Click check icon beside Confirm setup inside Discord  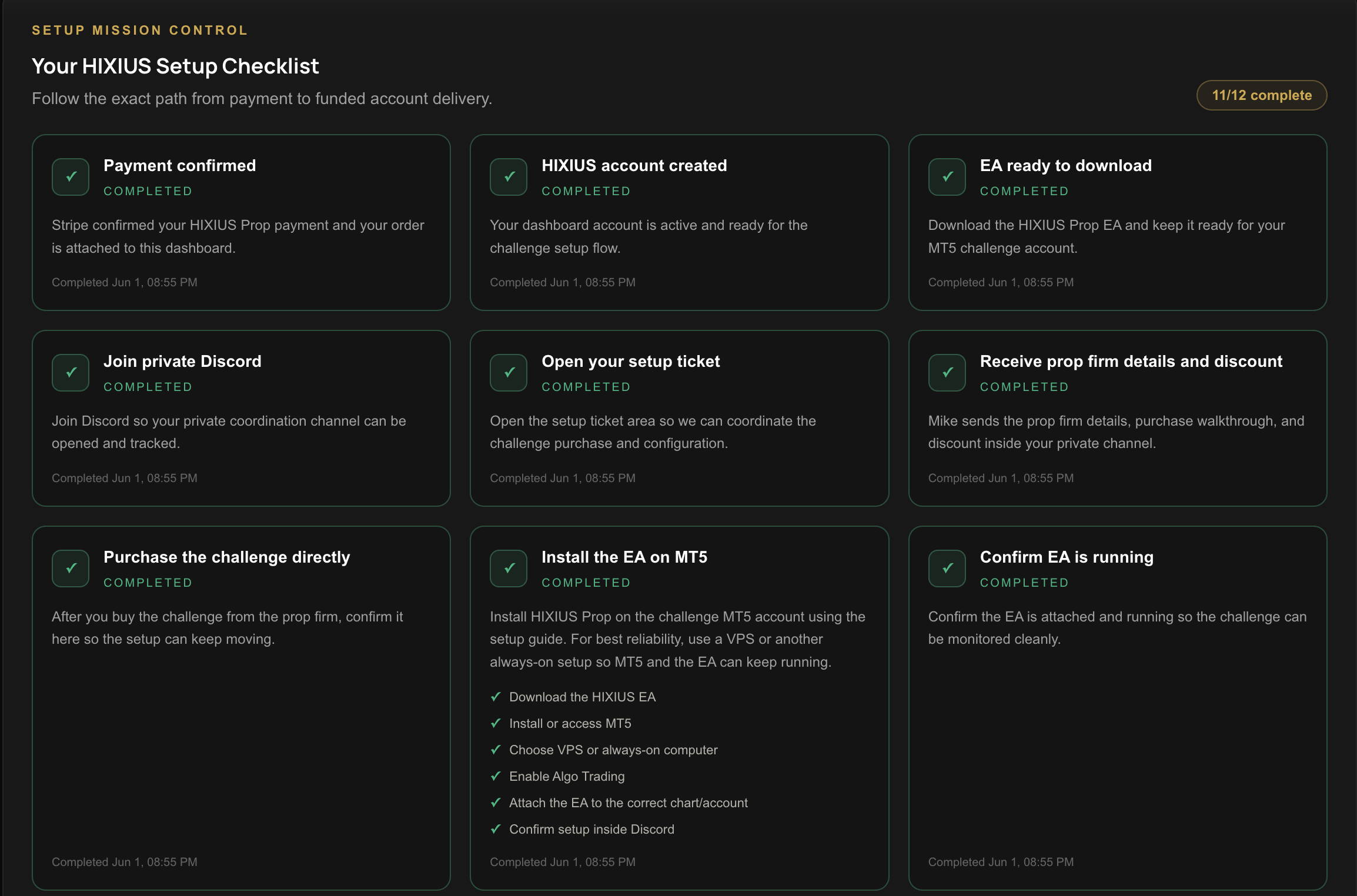[496, 829]
